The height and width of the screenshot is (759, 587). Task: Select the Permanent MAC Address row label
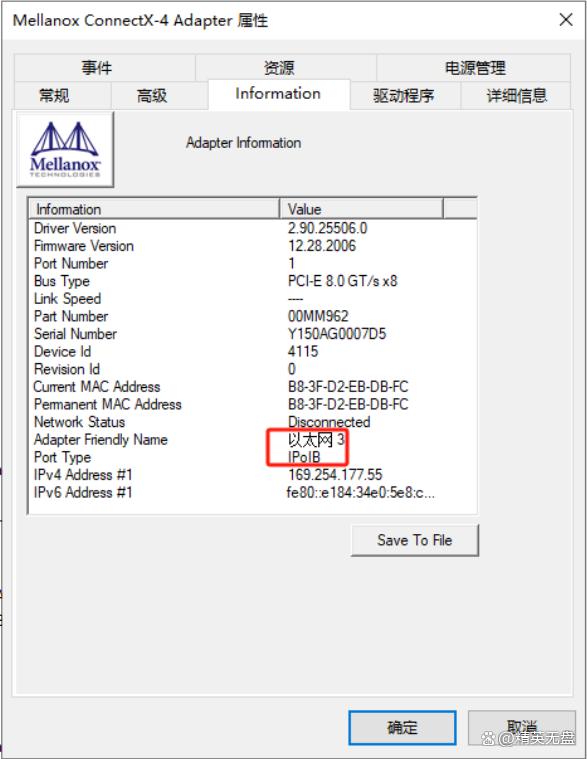coord(108,404)
